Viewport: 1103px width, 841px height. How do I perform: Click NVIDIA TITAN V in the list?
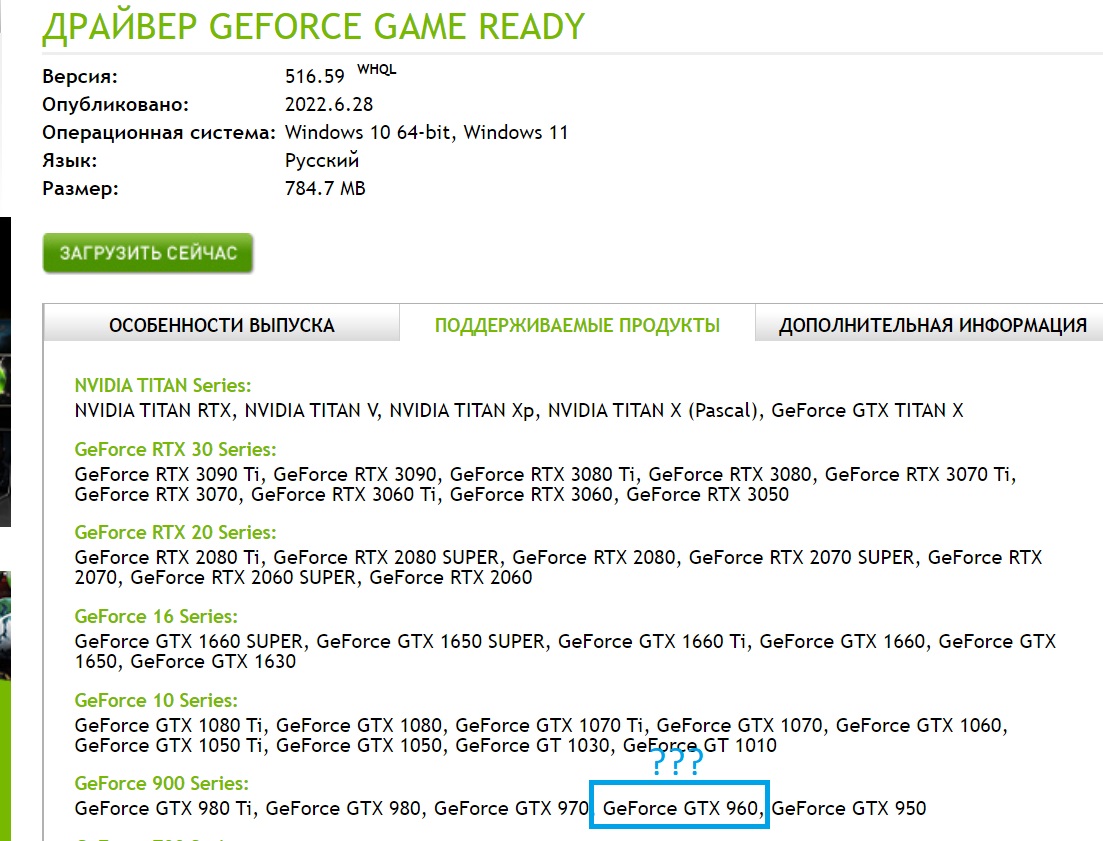click(x=311, y=411)
